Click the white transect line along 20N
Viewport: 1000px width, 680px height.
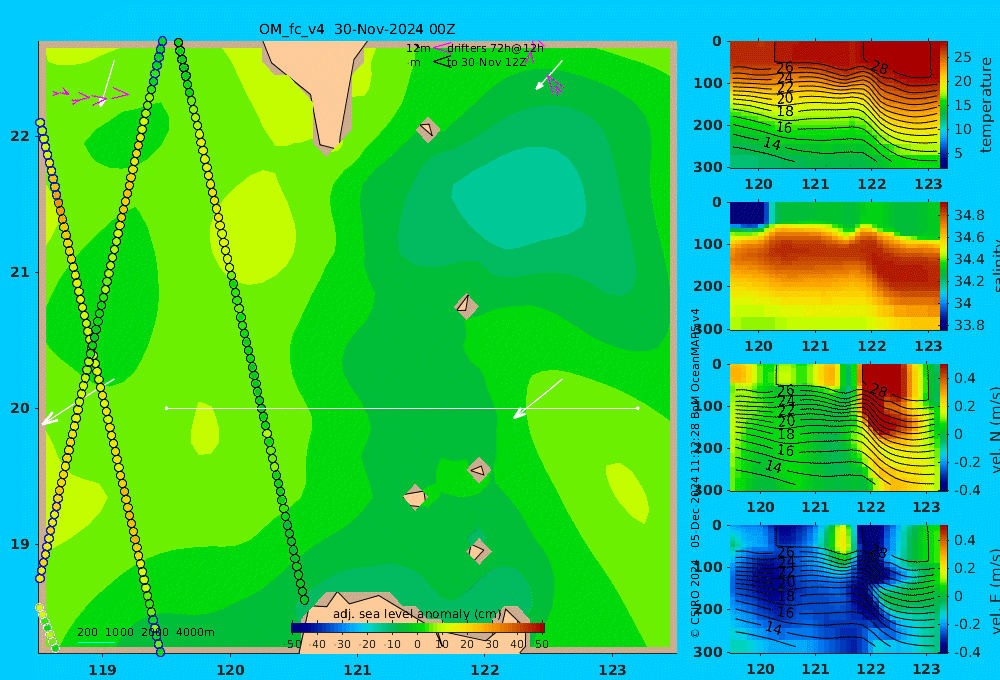[x=402, y=408]
